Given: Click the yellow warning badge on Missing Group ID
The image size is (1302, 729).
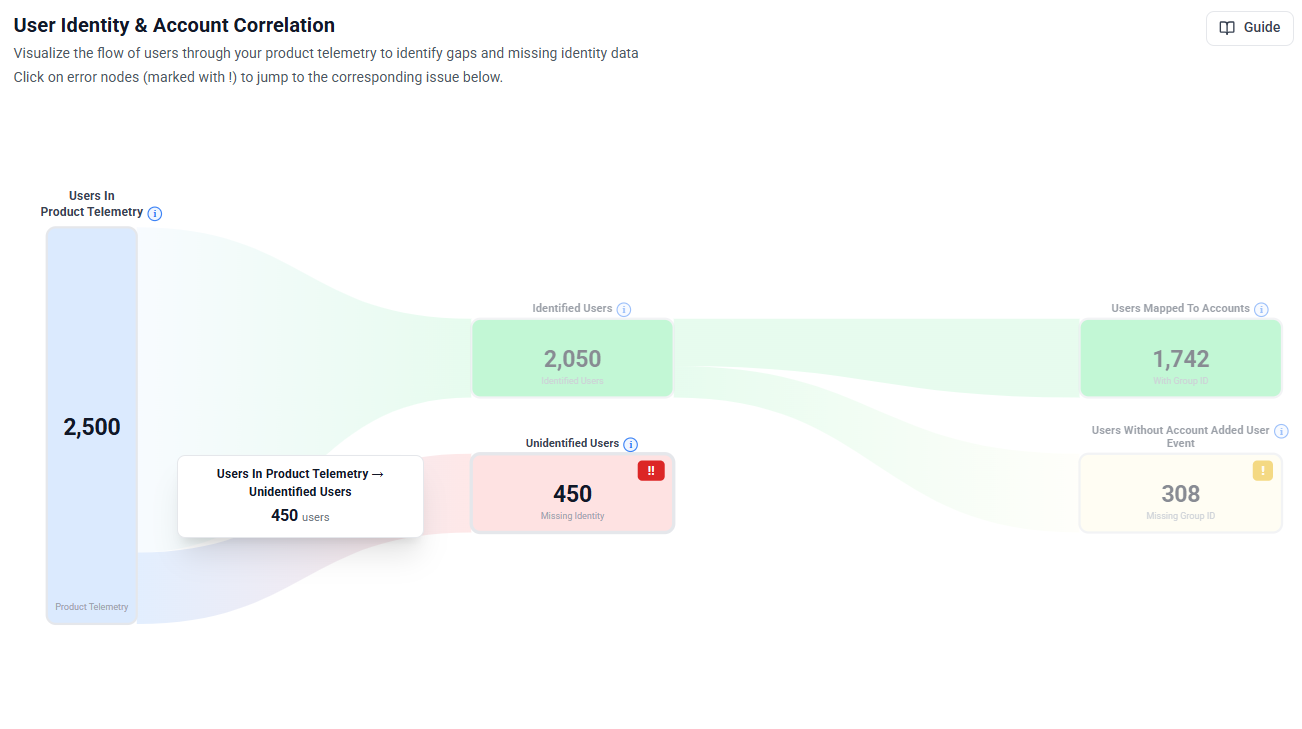Looking at the screenshot, I should [x=1262, y=470].
